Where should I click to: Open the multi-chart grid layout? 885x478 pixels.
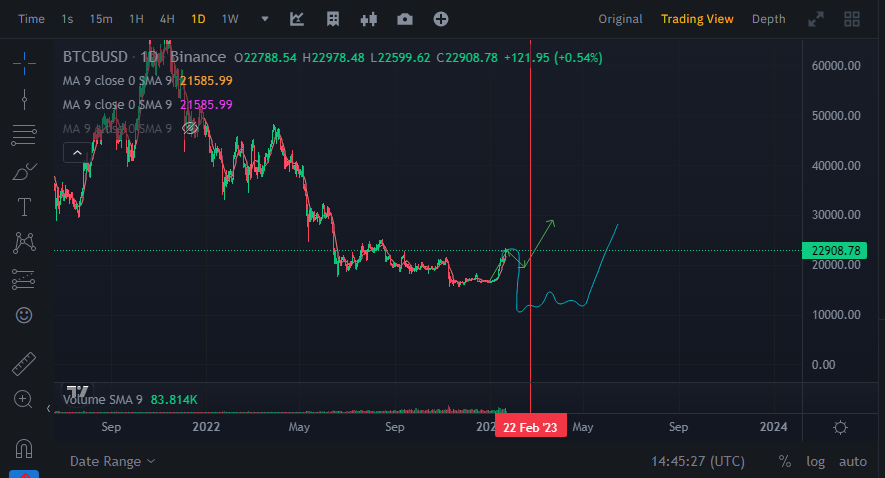[x=852, y=19]
